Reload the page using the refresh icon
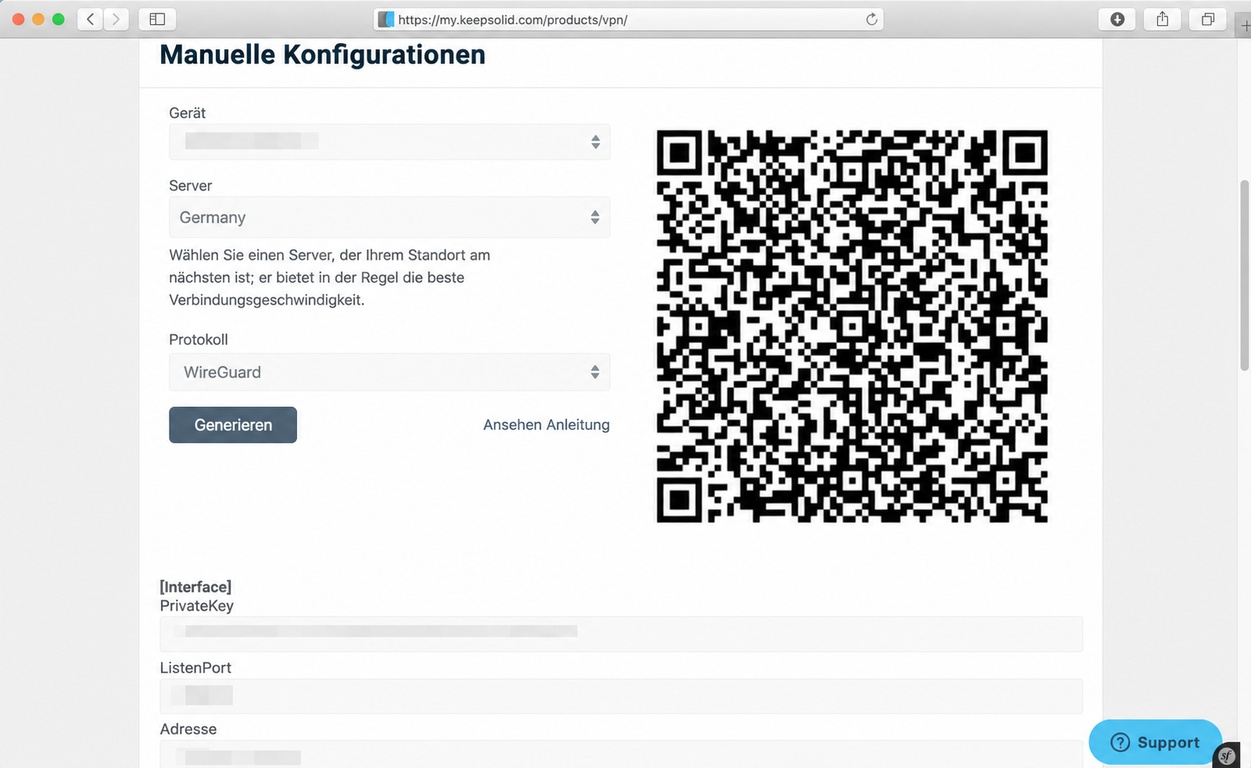 (x=871, y=19)
